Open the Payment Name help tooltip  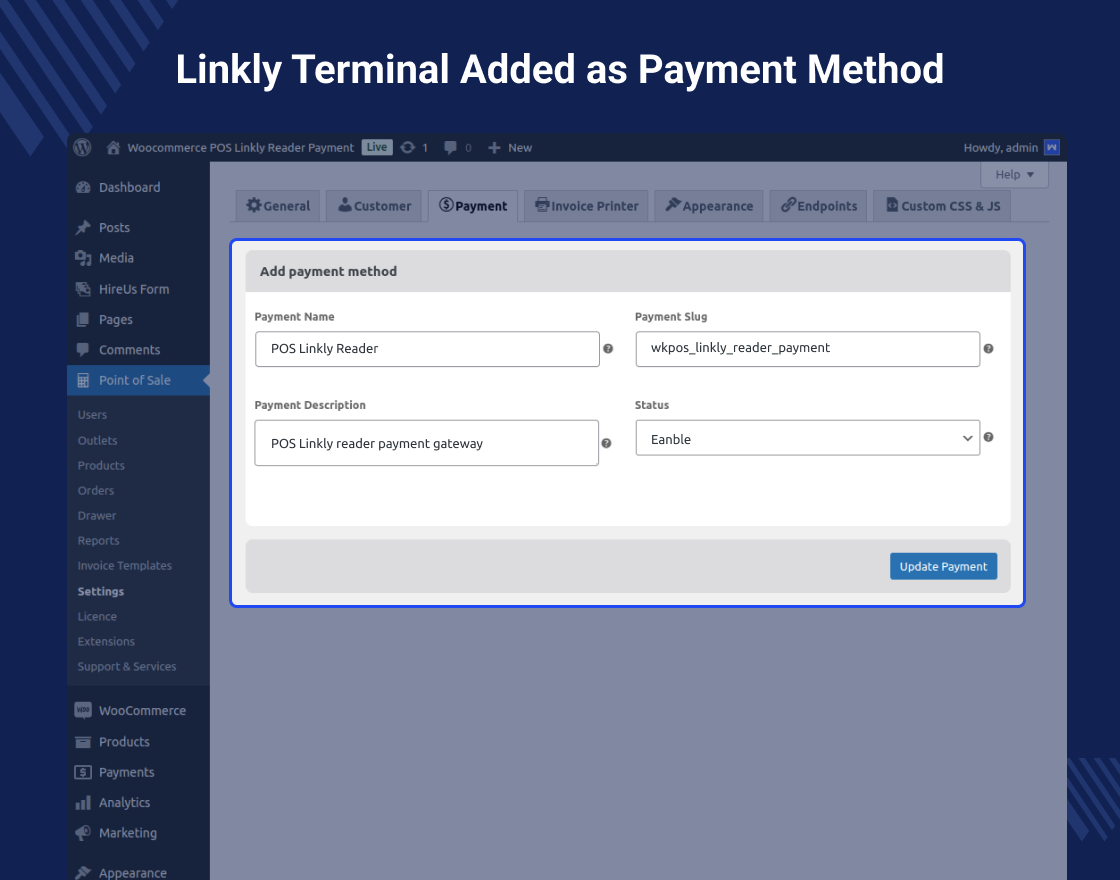608,349
